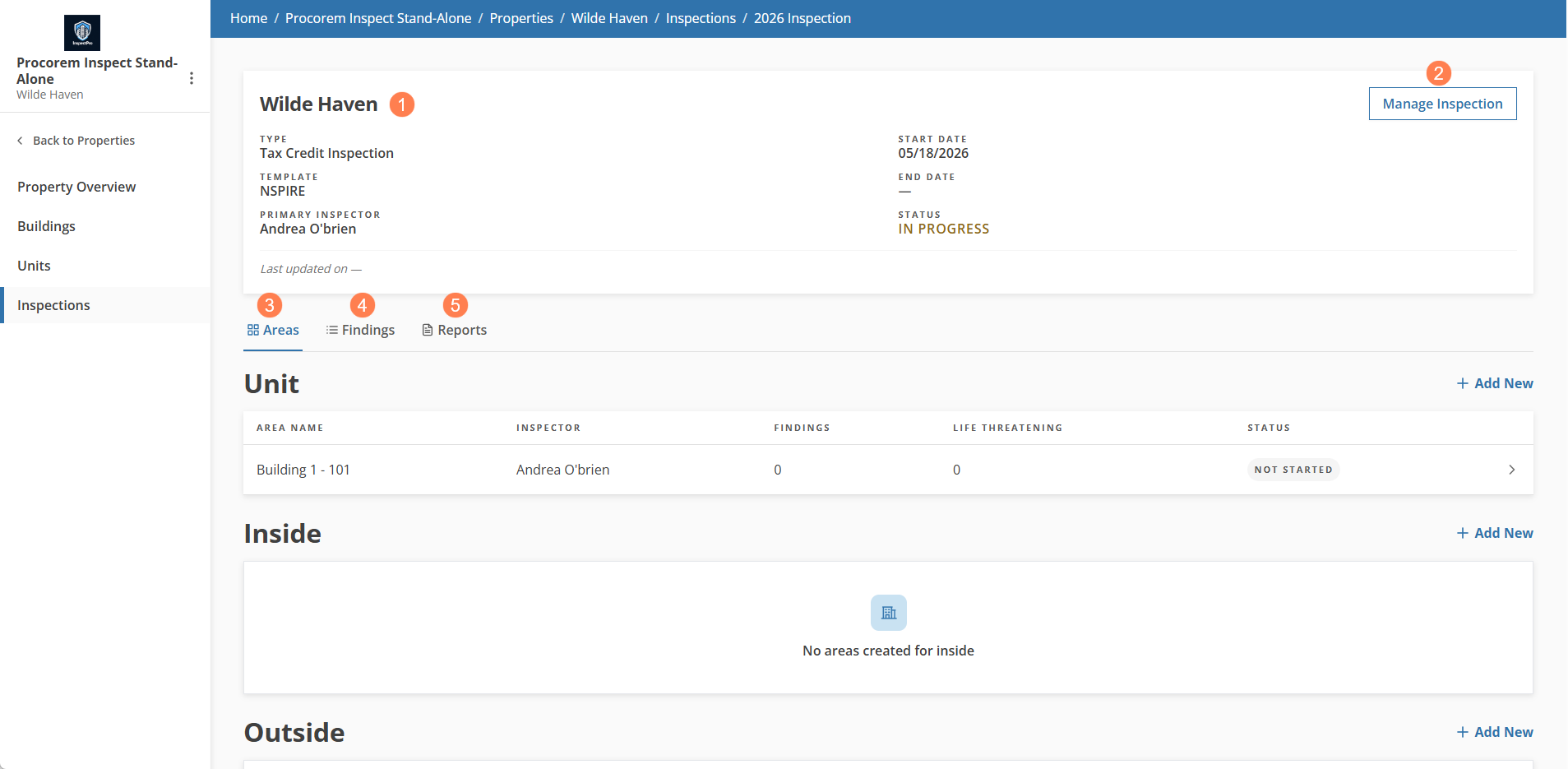The height and width of the screenshot is (769, 1568).
Task: Click the start date 05/18/2026
Action: [x=933, y=153]
